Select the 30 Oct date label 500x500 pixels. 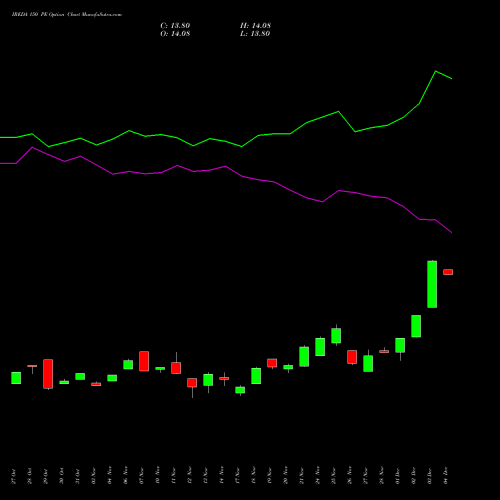click(x=61, y=476)
